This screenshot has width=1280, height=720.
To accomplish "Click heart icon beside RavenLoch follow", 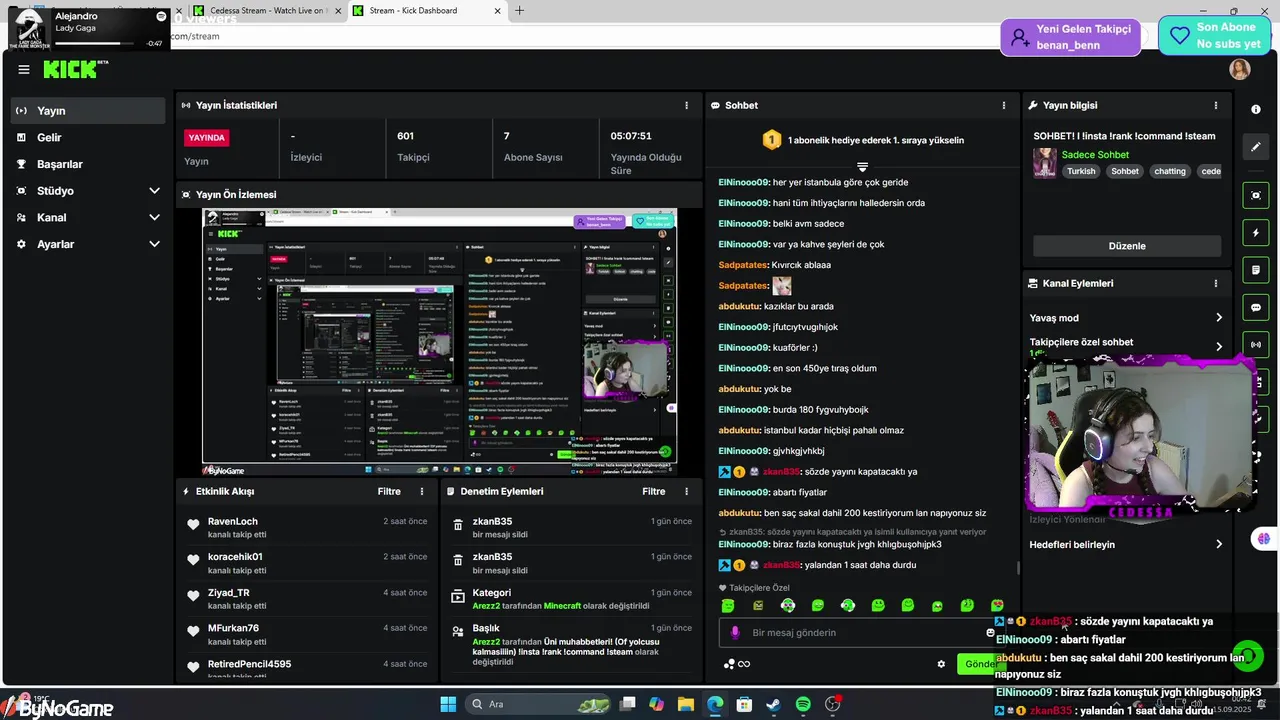I will (193, 525).
